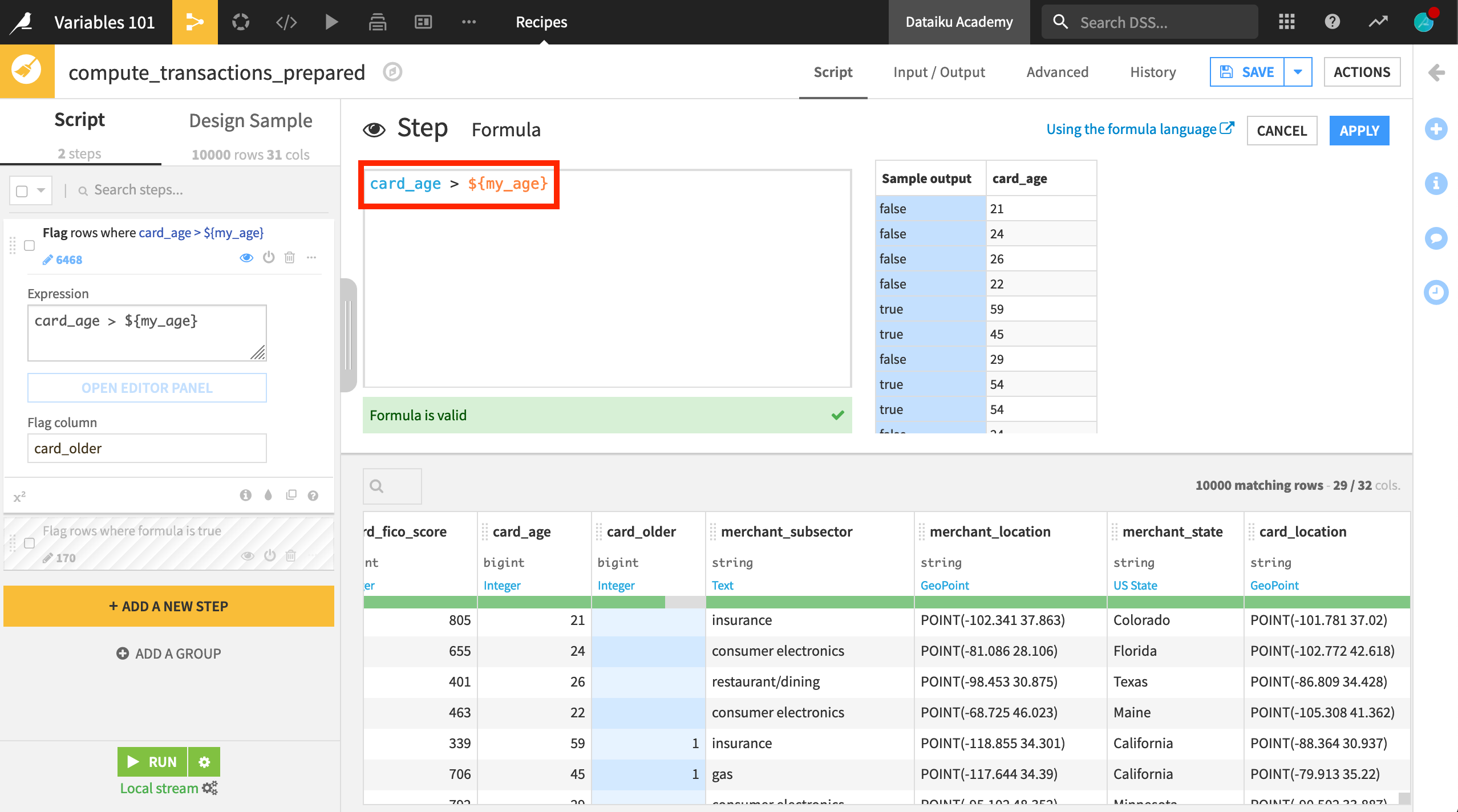Open the applications grid icon top-right

click(1287, 22)
